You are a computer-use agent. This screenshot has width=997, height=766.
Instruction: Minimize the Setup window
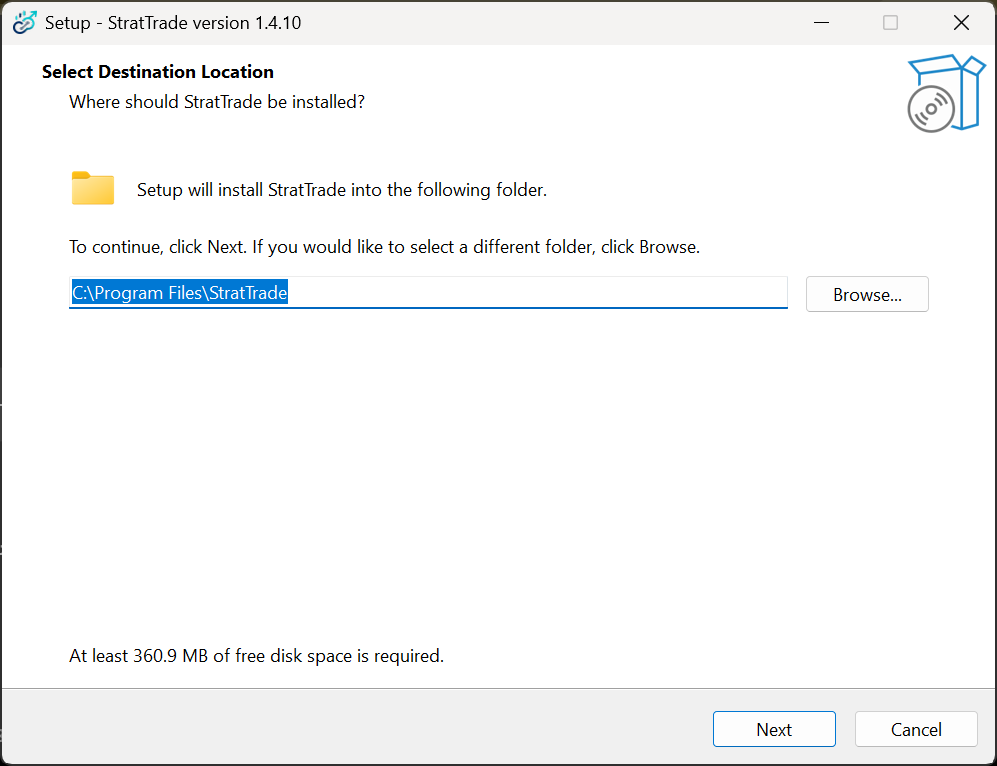[822, 23]
